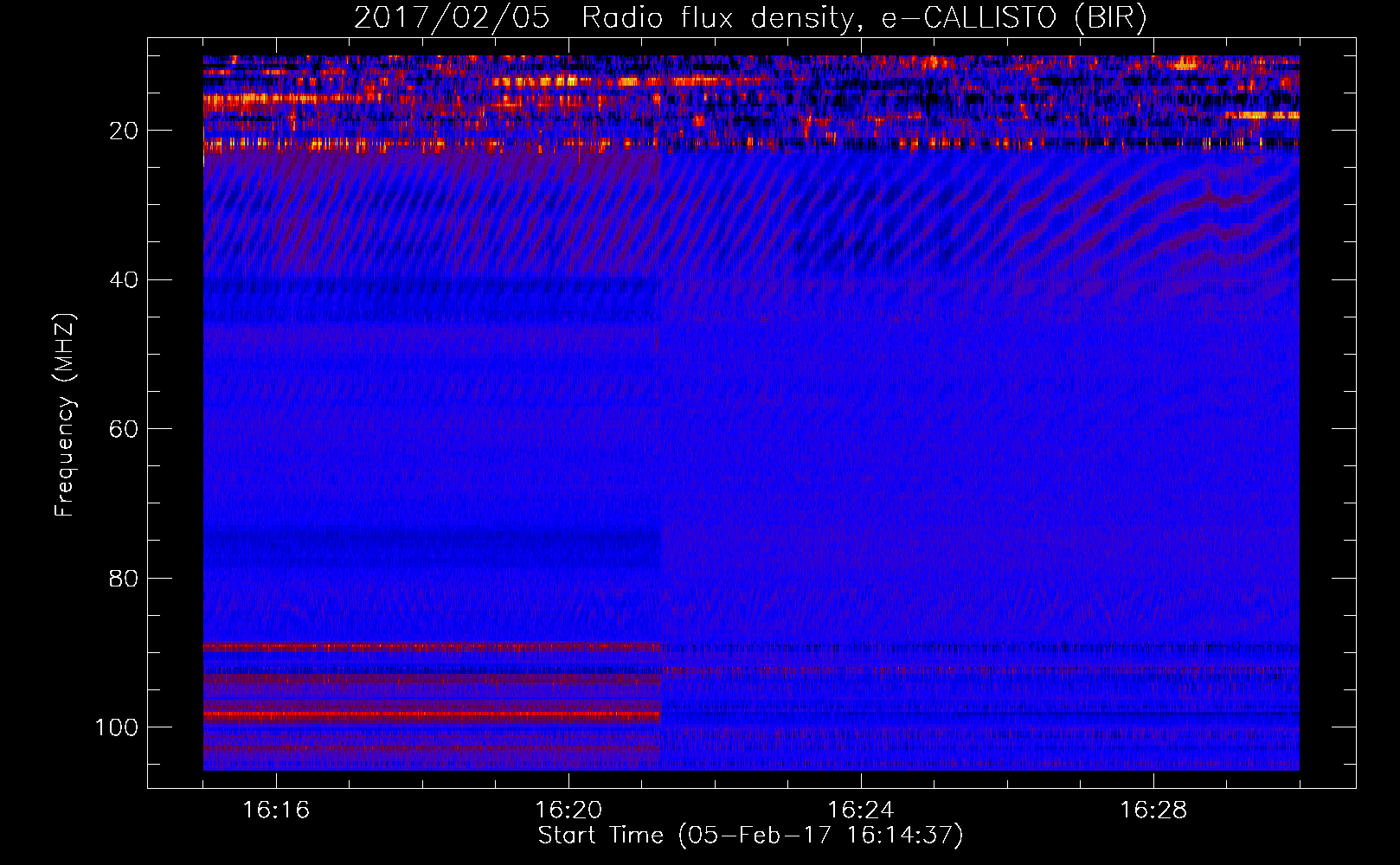Click the 20 MHz frequency tick label
The width and height of the screenshot is (1400, 865).
point(125,131)
